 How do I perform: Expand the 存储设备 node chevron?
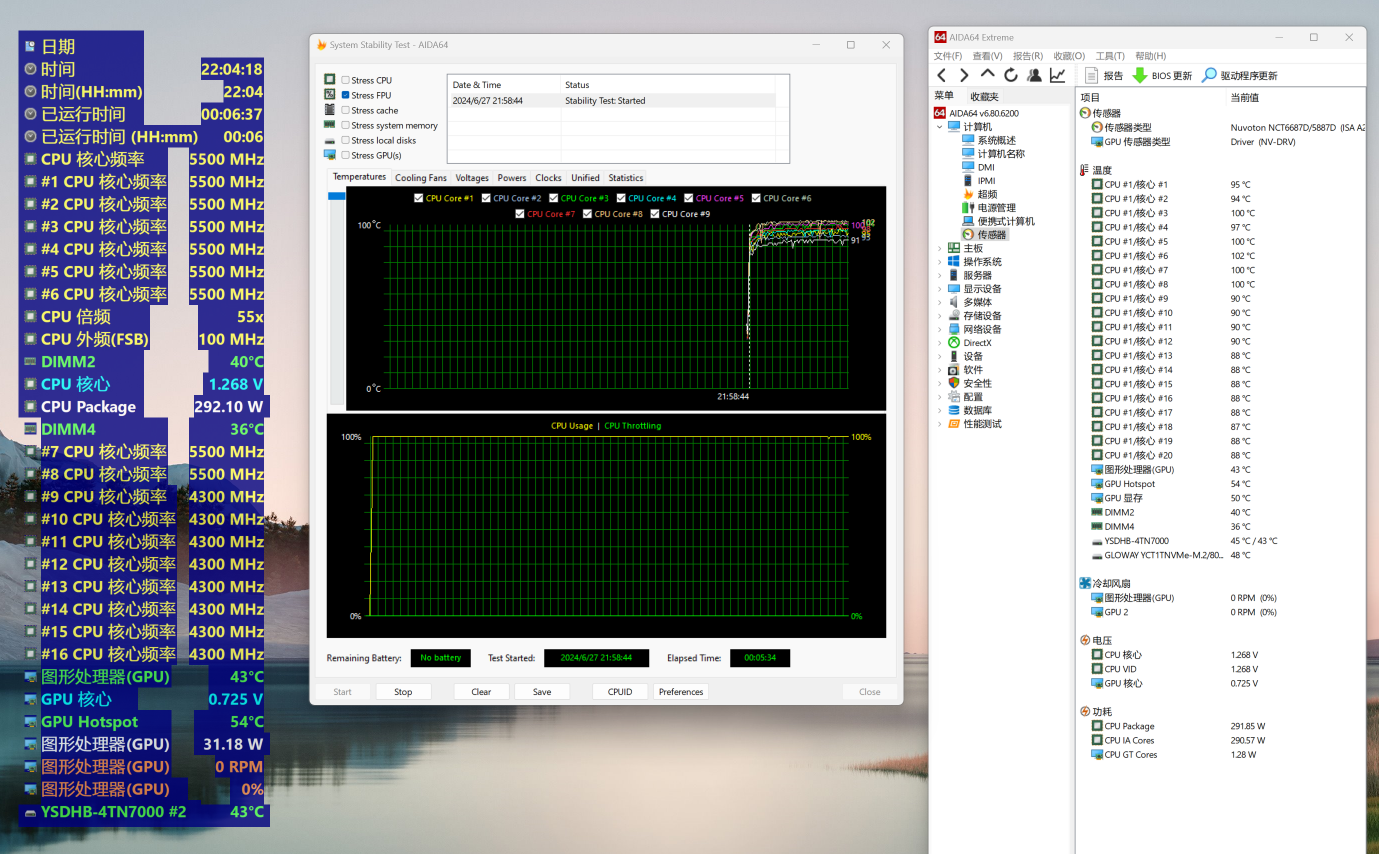(x=939, y=316)
